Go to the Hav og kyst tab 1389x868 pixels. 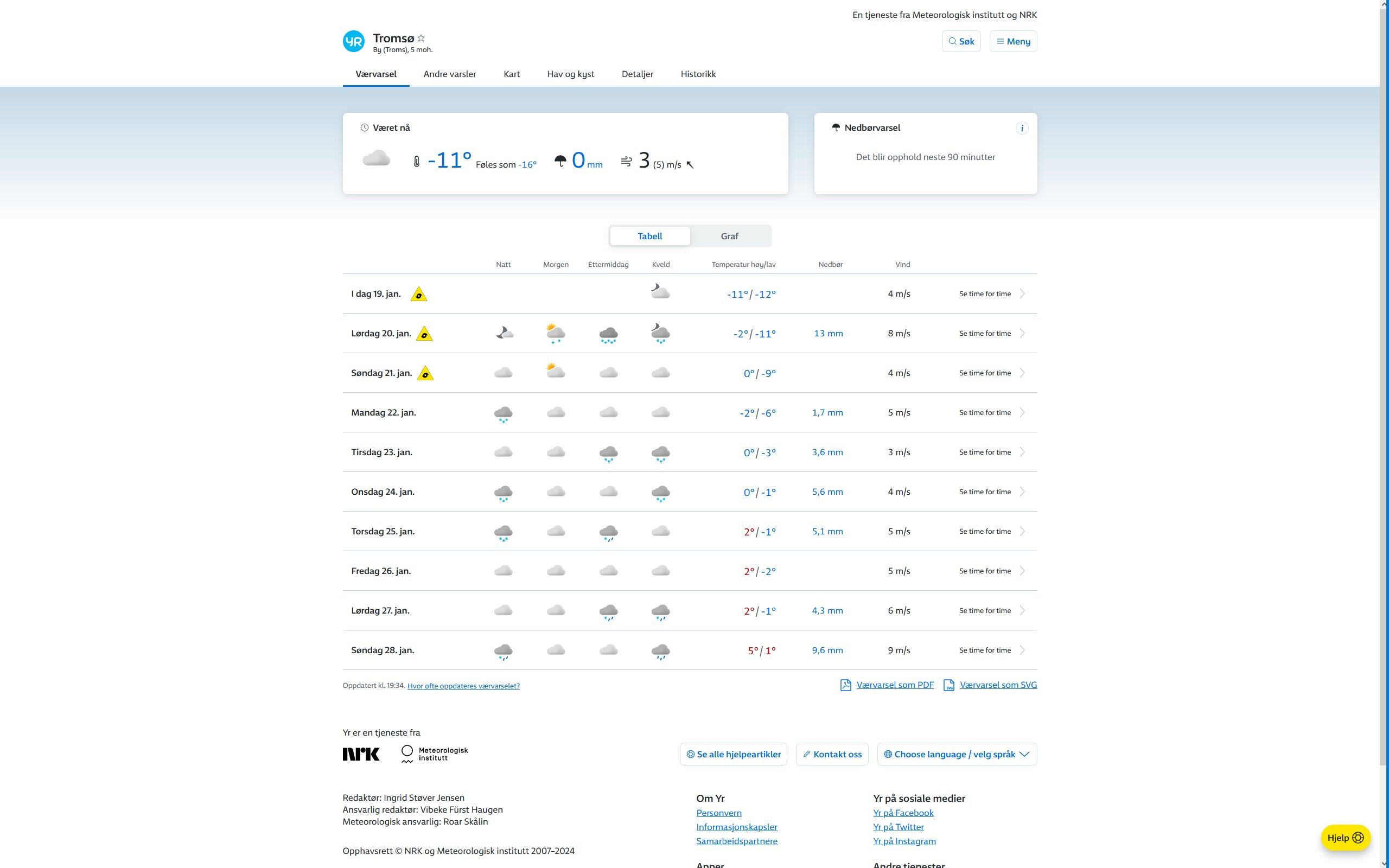click(571, 74)
